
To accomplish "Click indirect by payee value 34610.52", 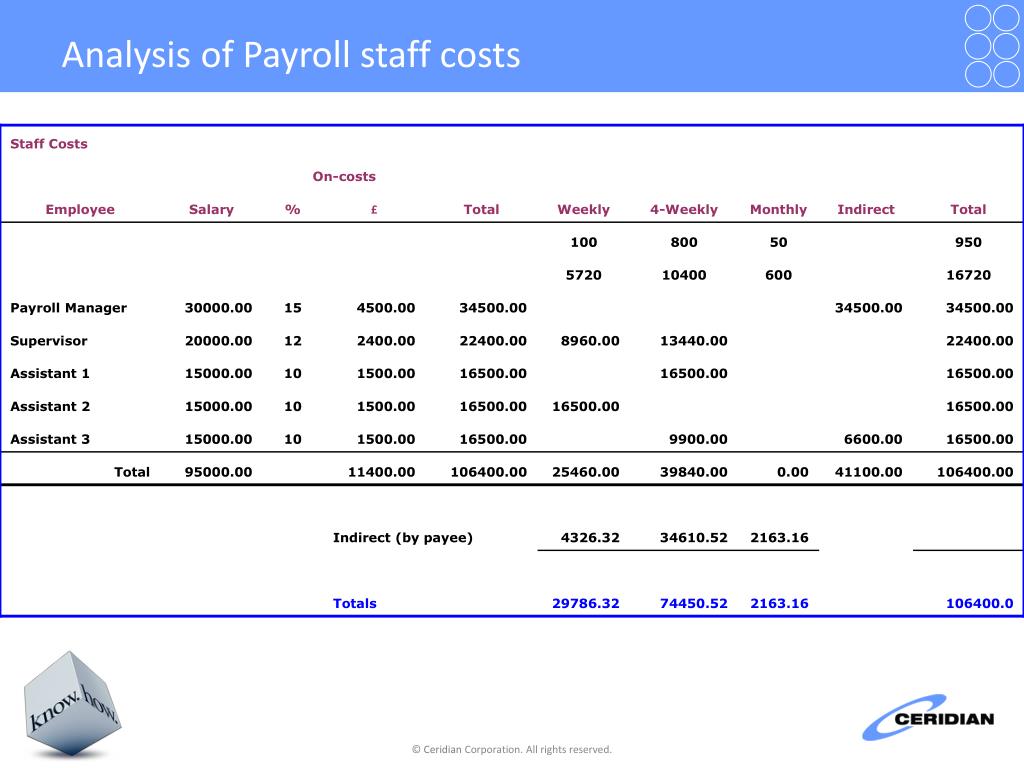I will (x=694, y=538).
